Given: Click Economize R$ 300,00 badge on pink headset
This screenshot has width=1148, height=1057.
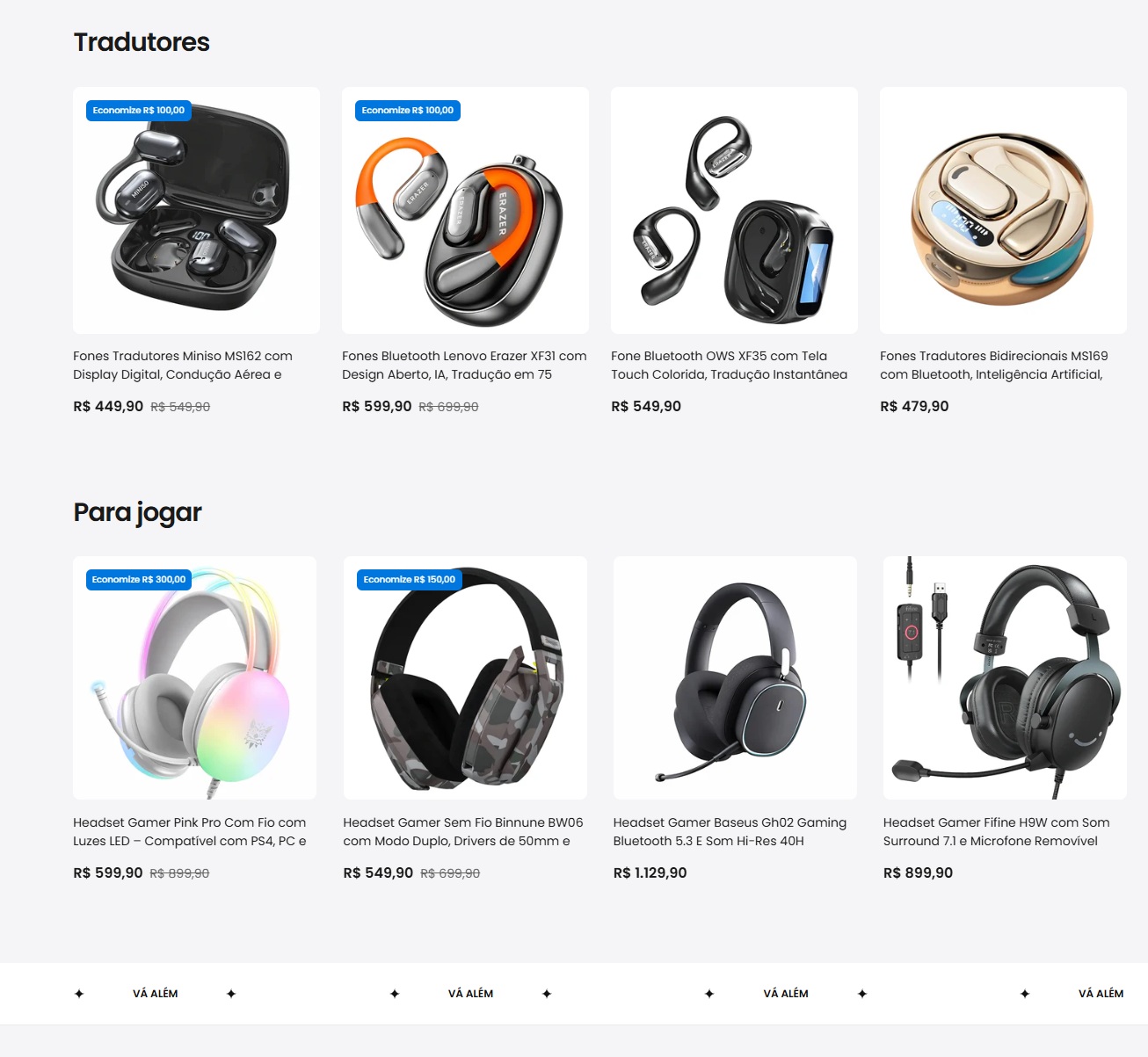Looking at the screenshot, I should 139,580.
